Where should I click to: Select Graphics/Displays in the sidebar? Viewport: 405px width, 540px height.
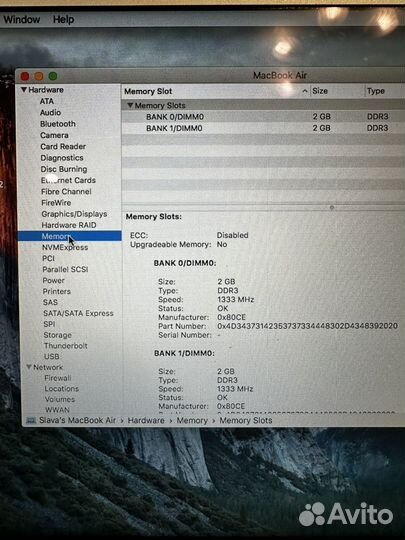(x=74, y=214)
